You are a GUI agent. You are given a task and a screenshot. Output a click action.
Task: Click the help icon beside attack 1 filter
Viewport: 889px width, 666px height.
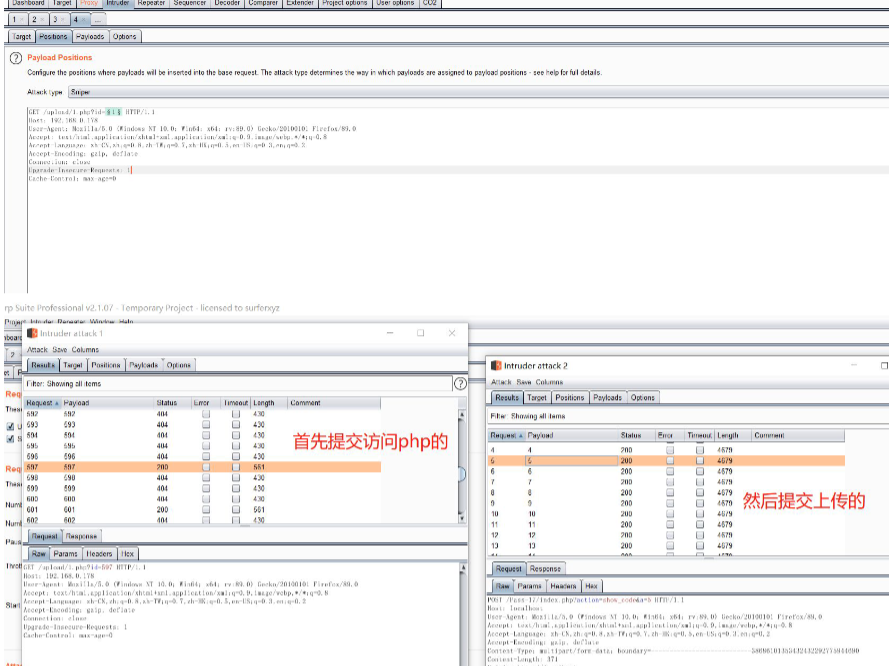pyautogui.click(x=460, y=383)
